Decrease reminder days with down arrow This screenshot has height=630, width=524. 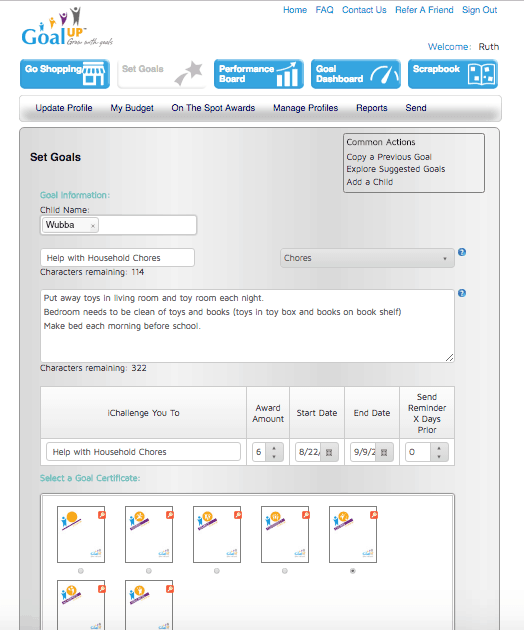[439, 457]
